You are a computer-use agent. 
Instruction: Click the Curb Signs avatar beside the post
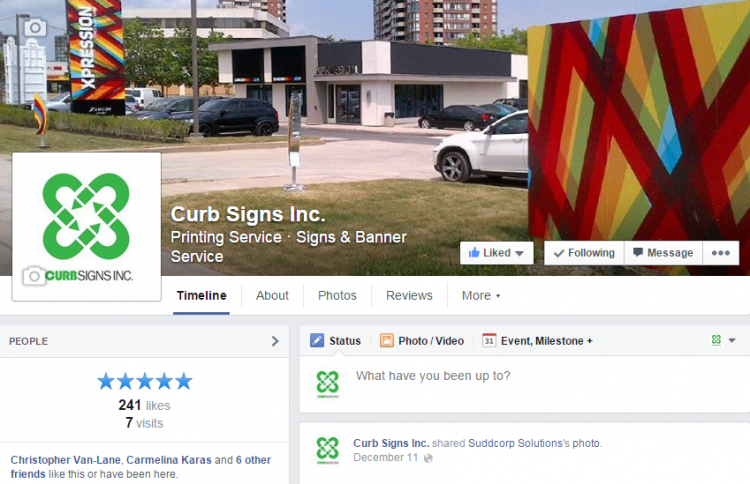pyautogui.click(x=328, y=450)
